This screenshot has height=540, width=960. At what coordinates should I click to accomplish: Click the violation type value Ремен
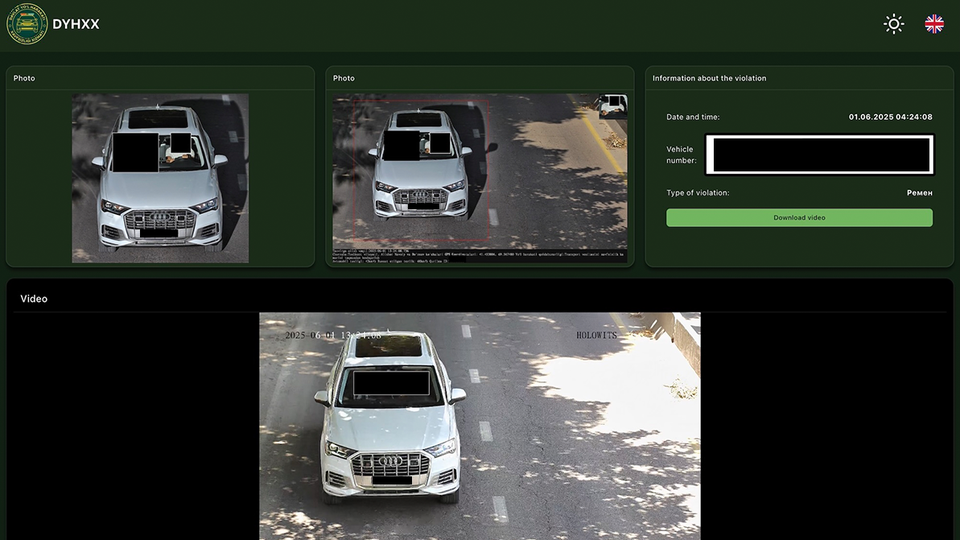tap(919, 192)
